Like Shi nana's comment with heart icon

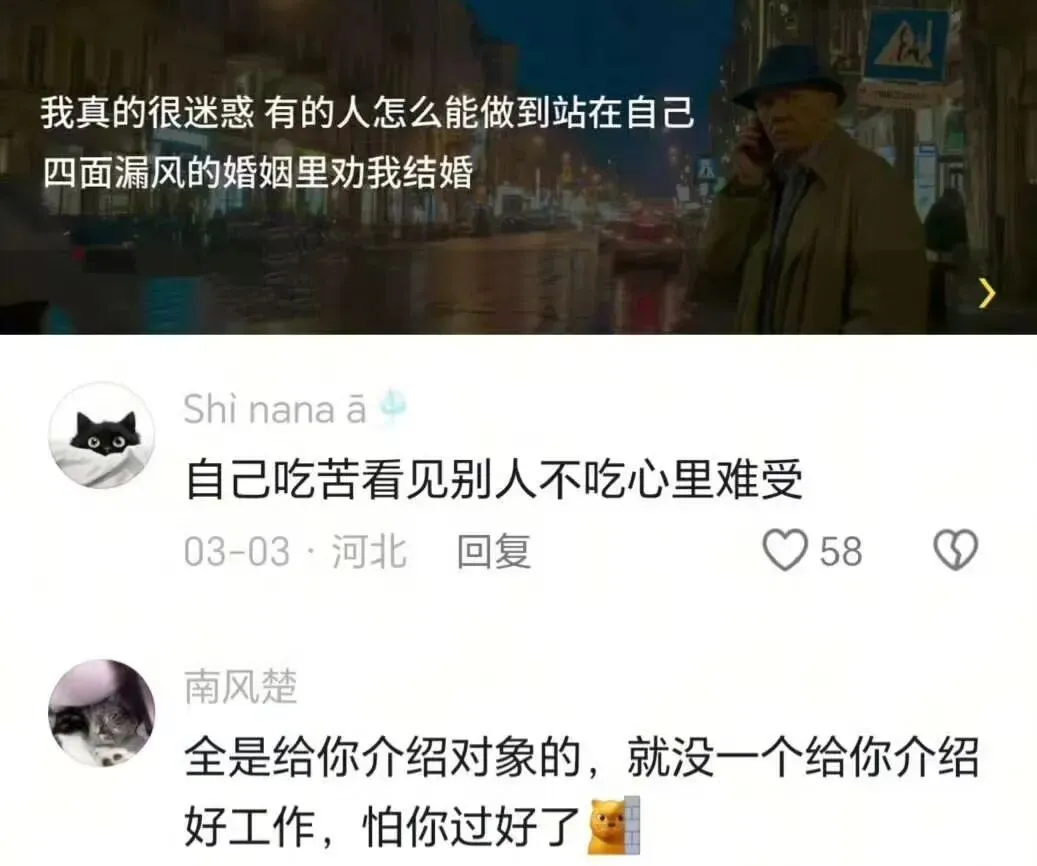coord(784,550)
